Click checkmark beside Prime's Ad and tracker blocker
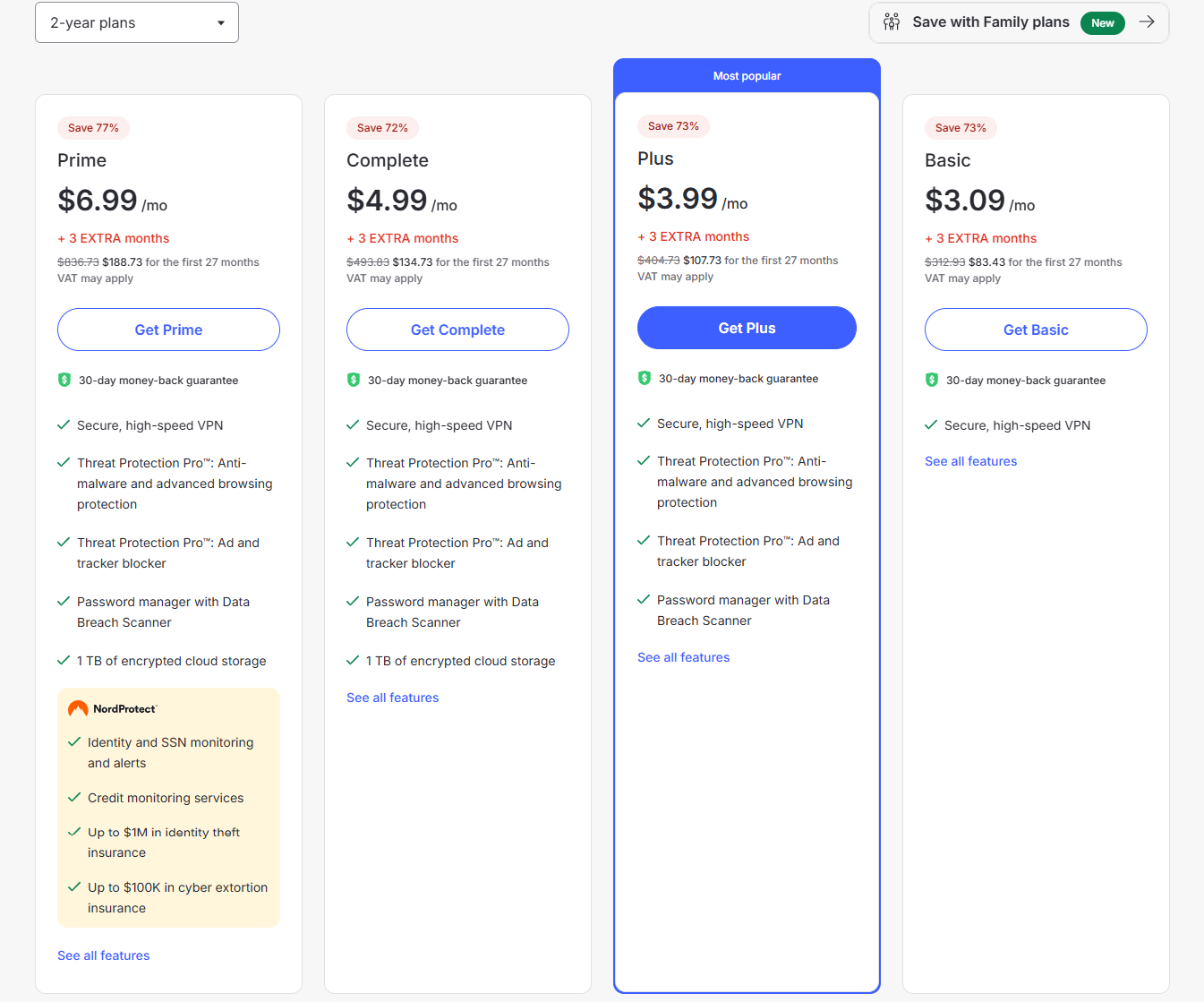The height and width of the screenshot is (1002, 1204). click(x=64, y=543)
